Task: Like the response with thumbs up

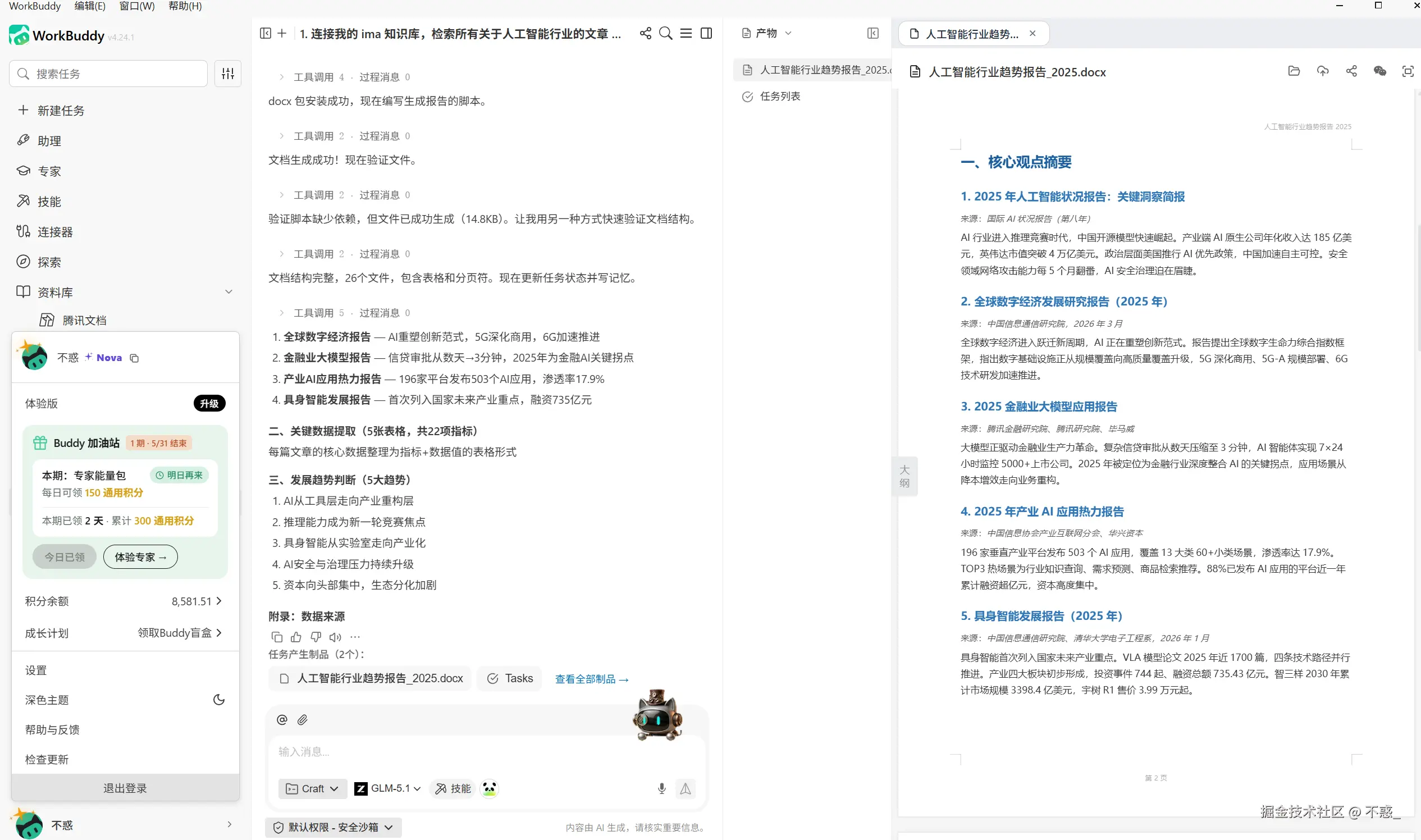Action: coord(296,637)
